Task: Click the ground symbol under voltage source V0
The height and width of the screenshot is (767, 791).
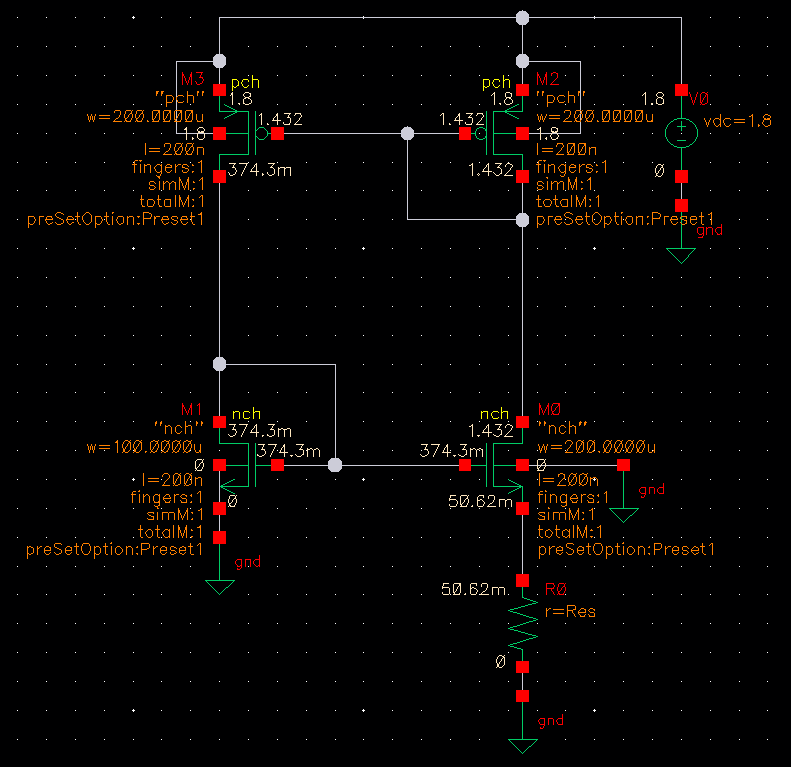Action: click(681, 254)
